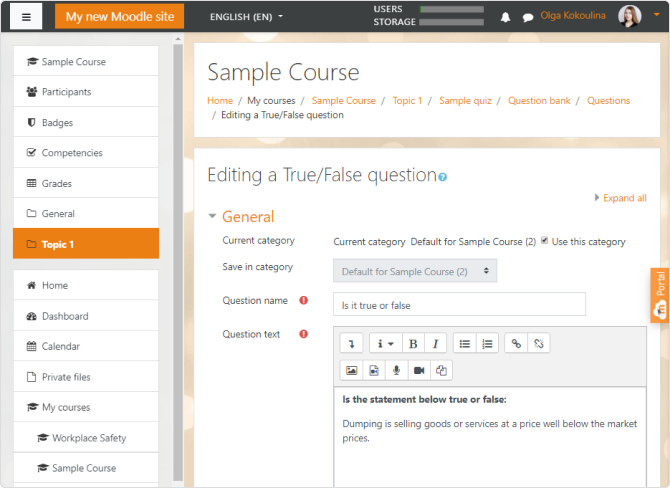Open Badges in the sidebar

pos(86,123)
